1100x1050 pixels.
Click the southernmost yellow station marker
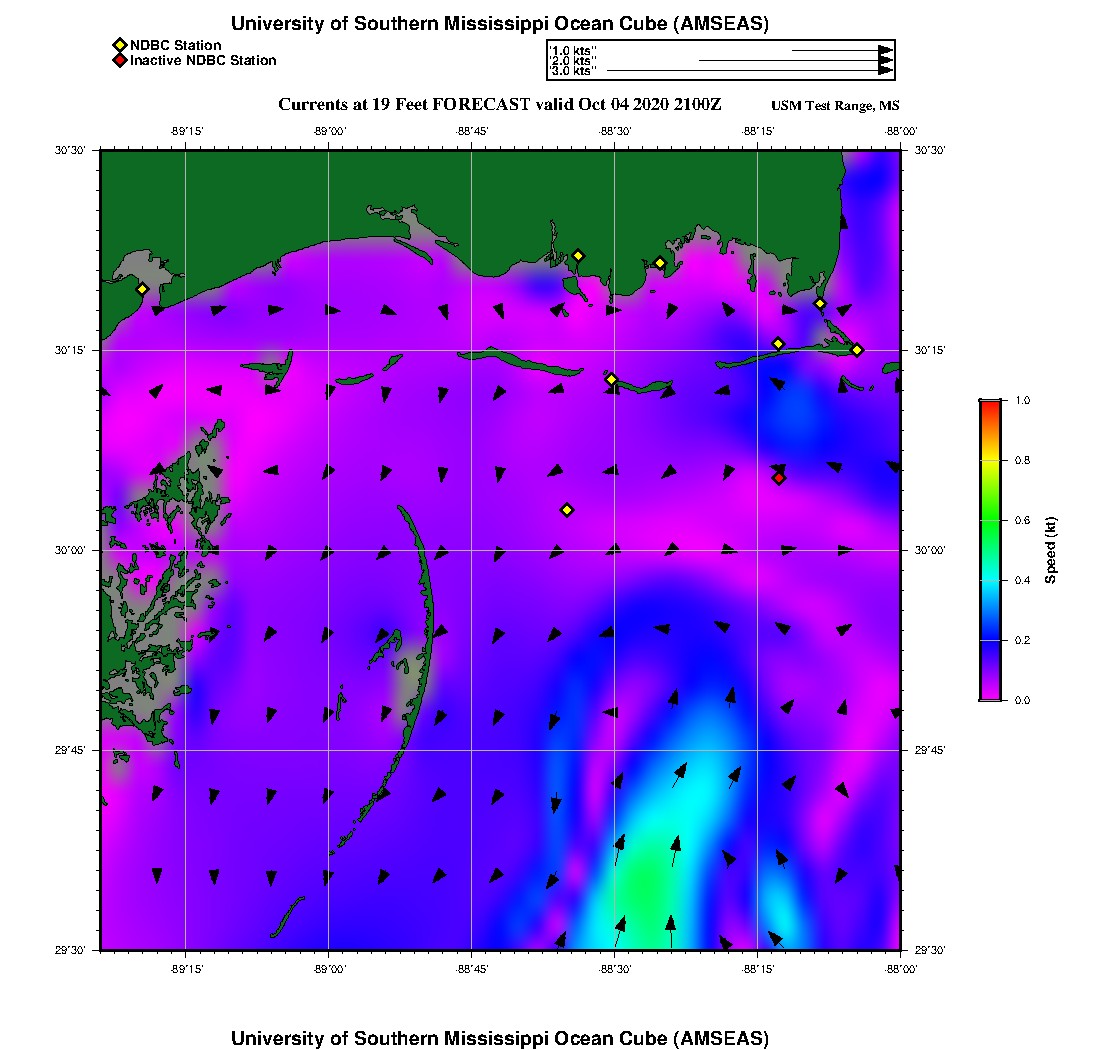[567, 510]
